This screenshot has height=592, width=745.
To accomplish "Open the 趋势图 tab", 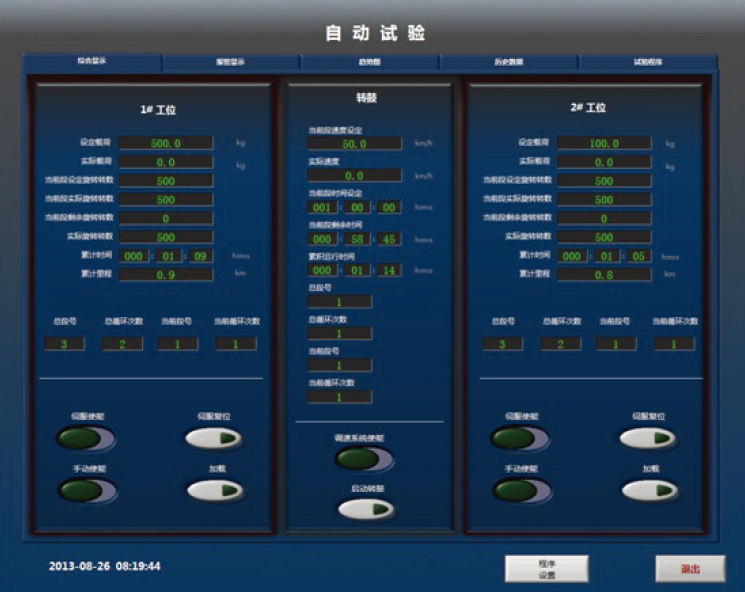I will point(369,62).
